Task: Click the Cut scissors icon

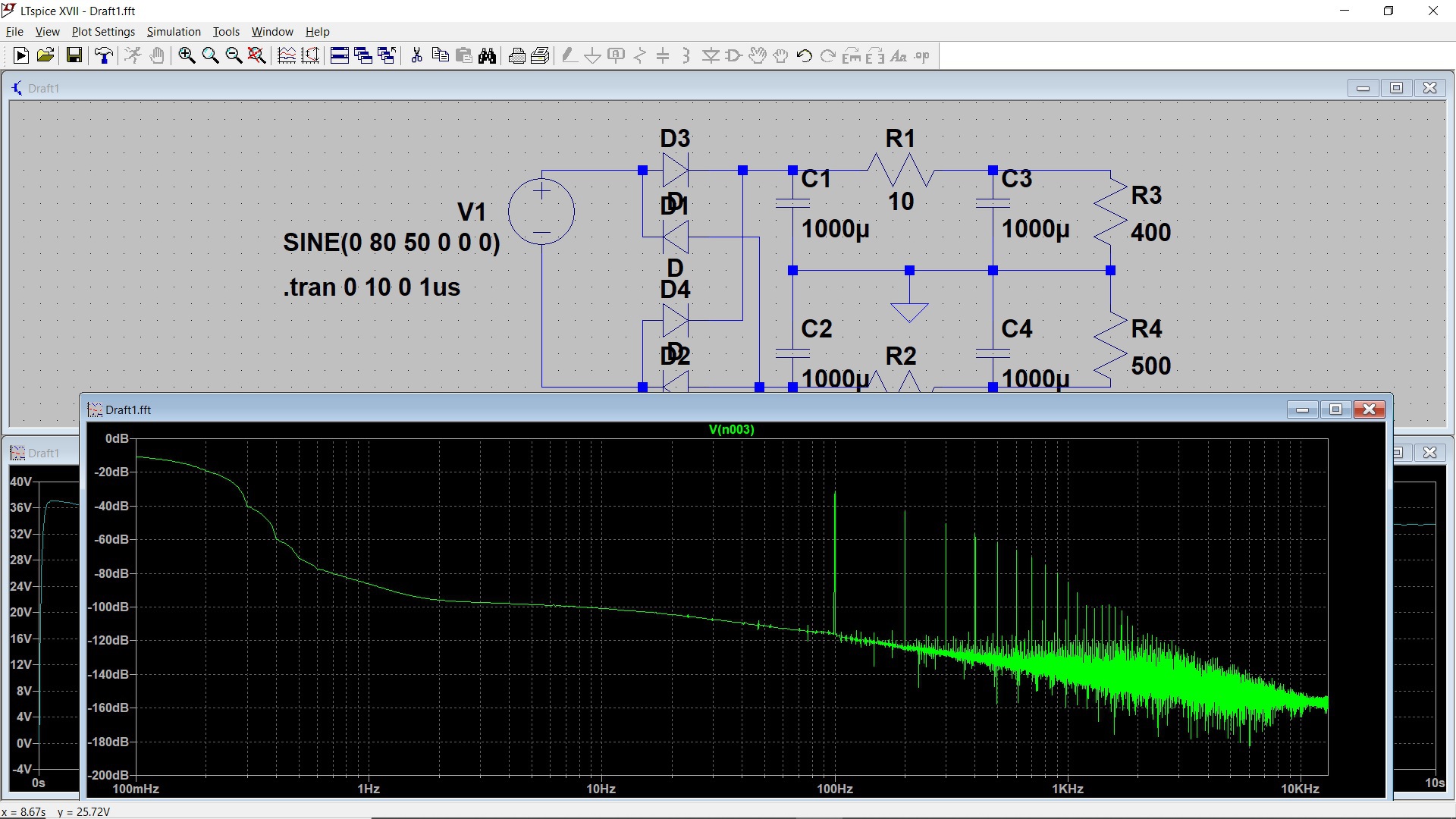Action: click(416, 55)
